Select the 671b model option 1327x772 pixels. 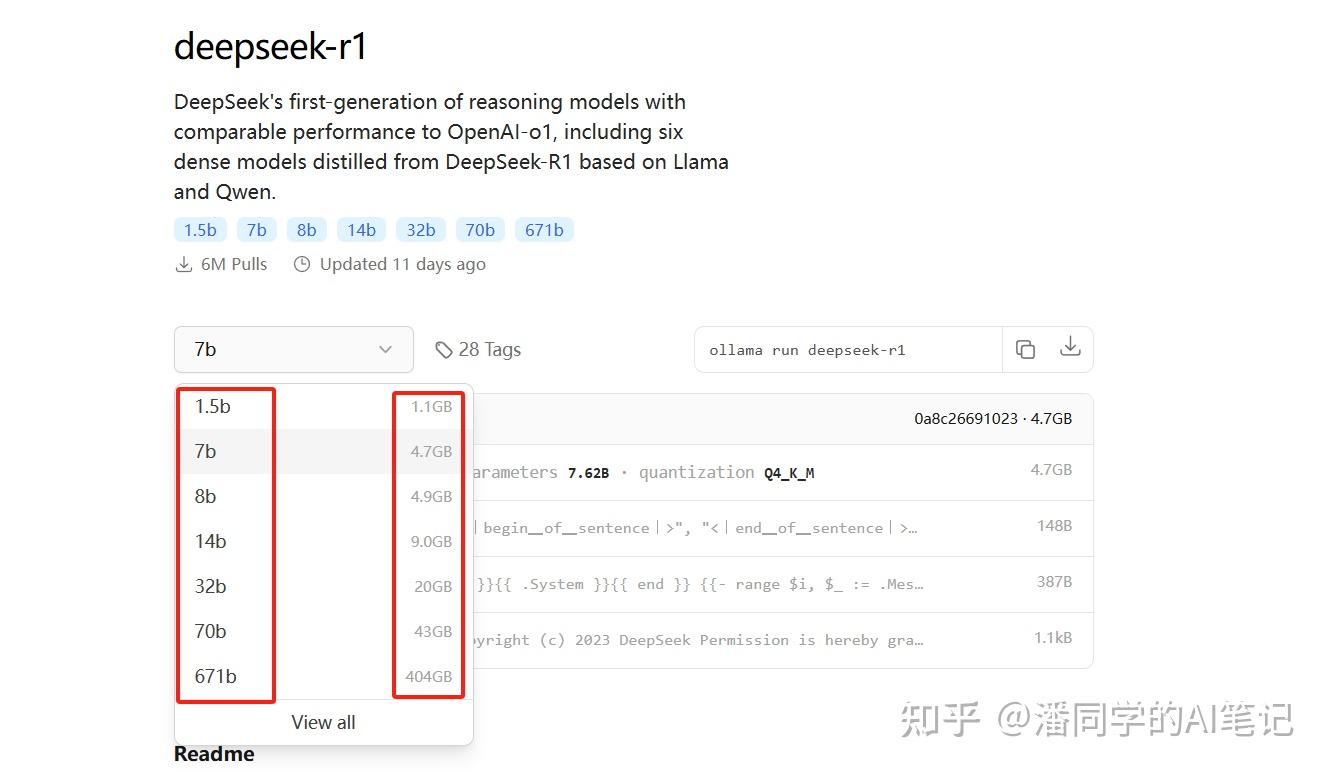tap(216, 676)
